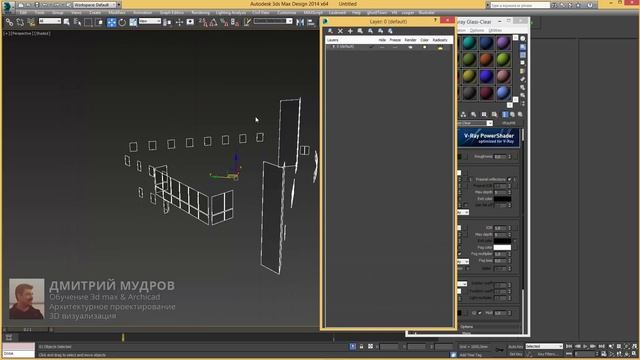Open the Rendering menu
This screenshot has height=360, width=640.
click(201, 13)
